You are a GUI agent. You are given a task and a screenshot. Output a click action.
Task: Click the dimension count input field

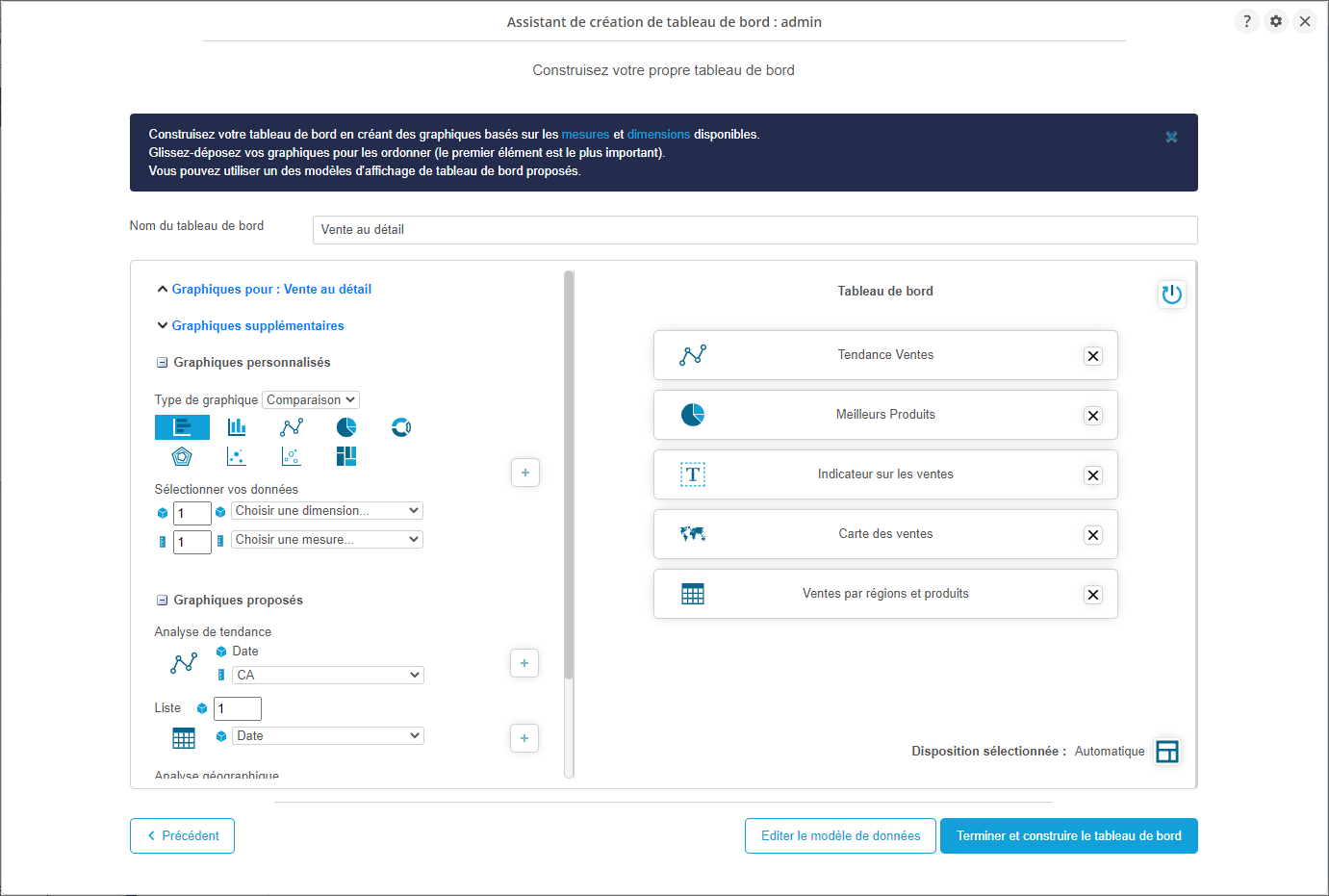(x=192, y=513)
